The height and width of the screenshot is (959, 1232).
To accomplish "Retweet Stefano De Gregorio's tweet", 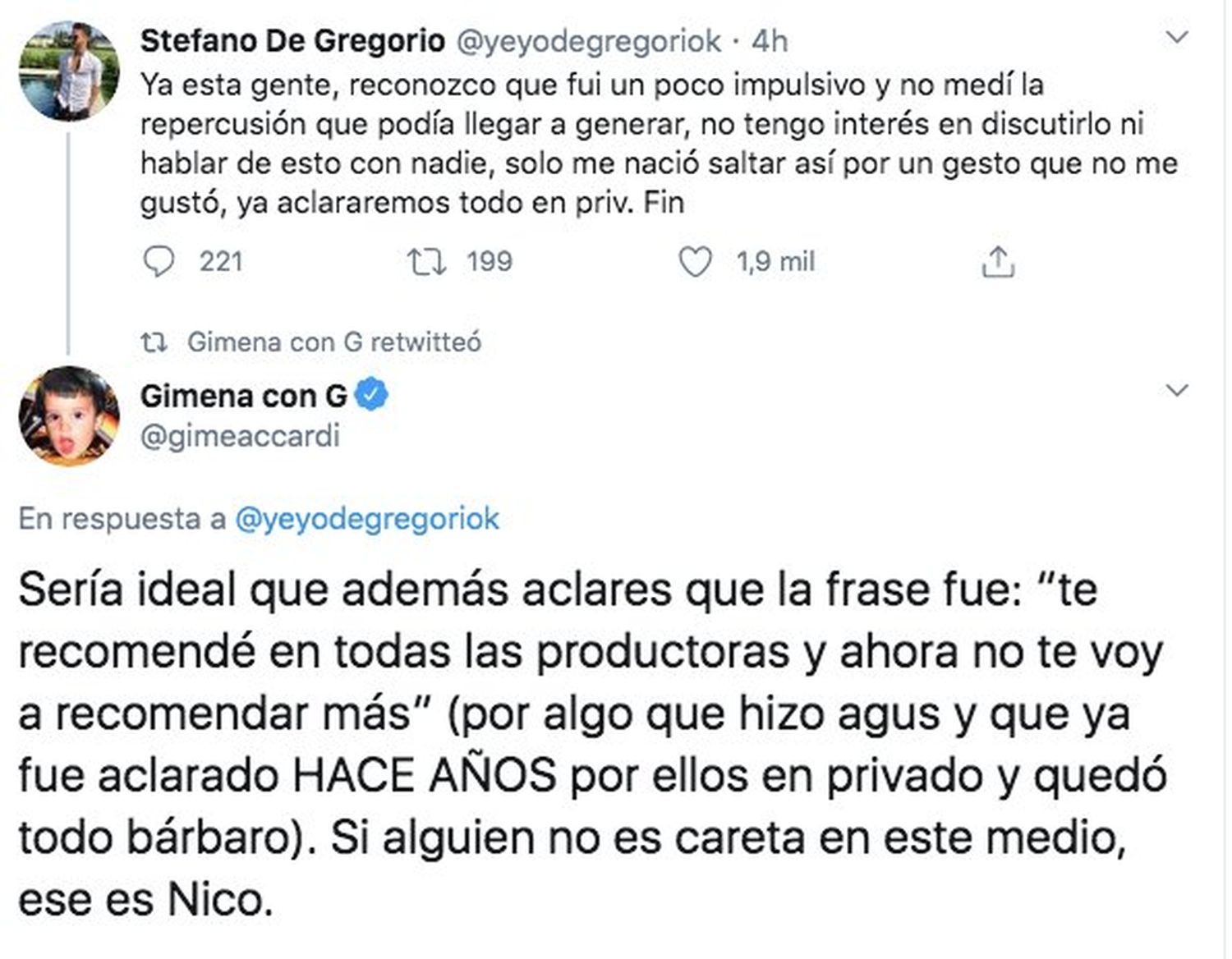I will pyautogui.click(x=427, y=262).
